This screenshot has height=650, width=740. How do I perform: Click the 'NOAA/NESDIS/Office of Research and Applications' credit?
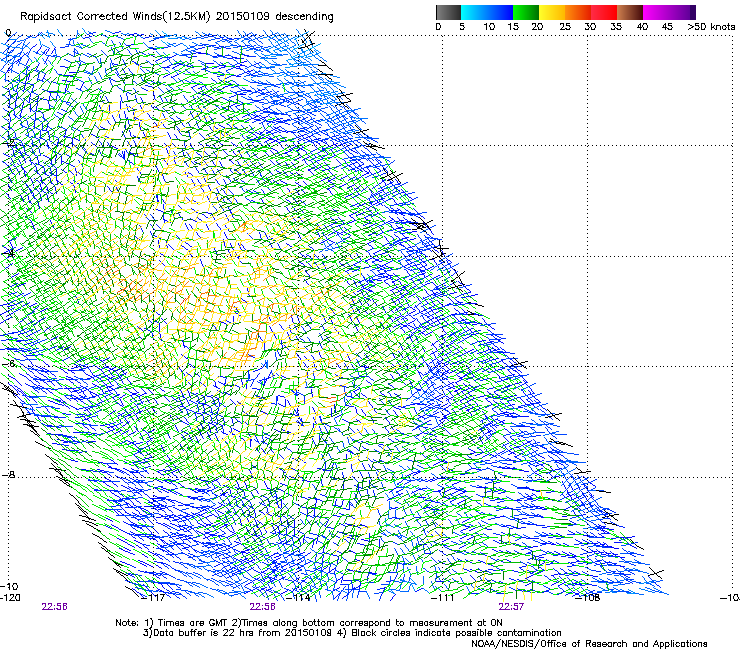click(x=589, y=644)
